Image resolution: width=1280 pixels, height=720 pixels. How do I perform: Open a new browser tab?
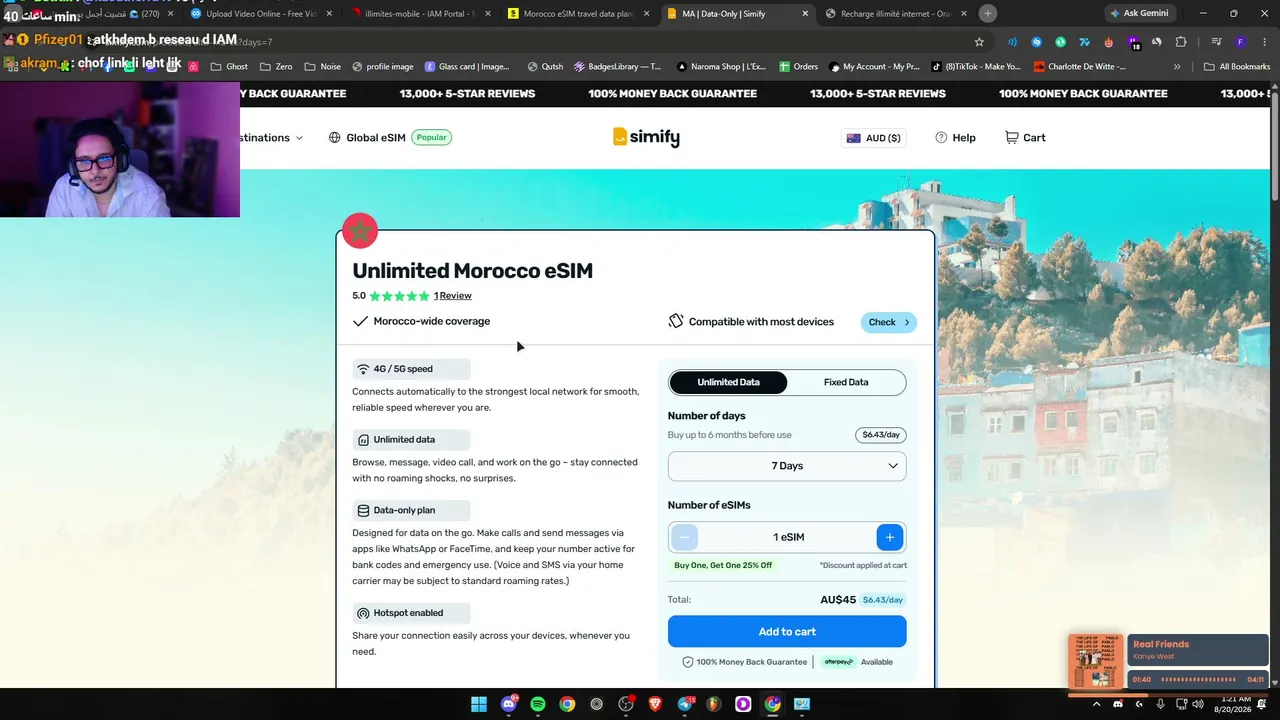(988, 13)
